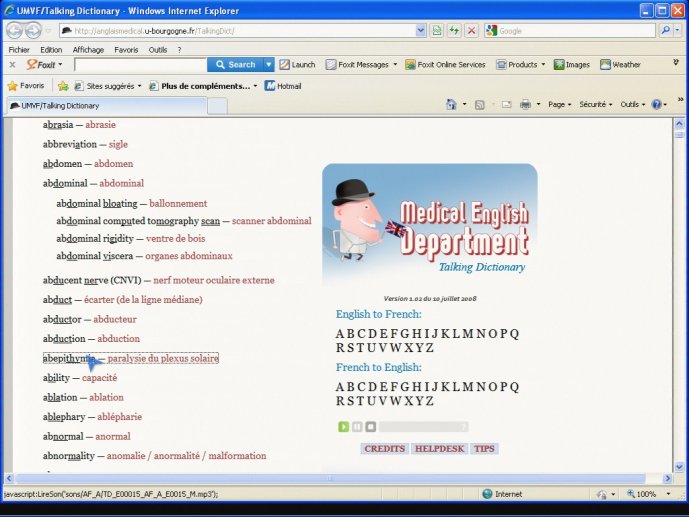Click the Print icon in the command bar
The image size is (689, 517).
point(525,105)
